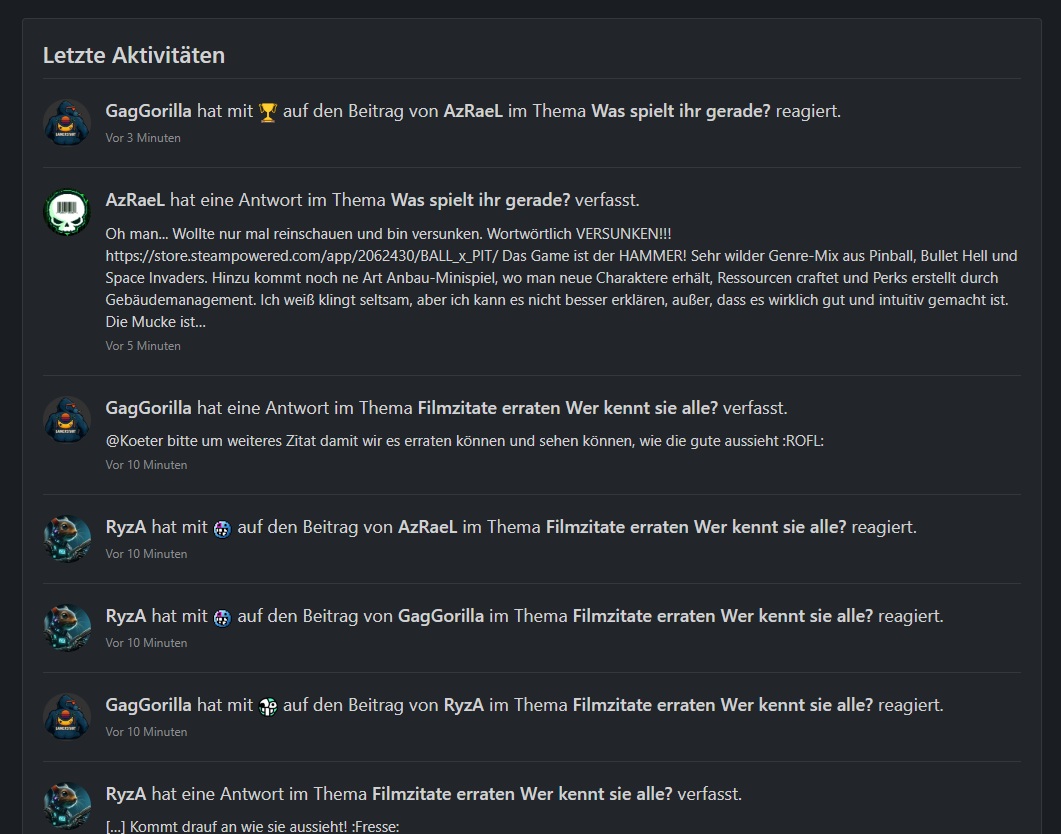
Task: Click the "Vor 5 Minuten" timestamp
Action: [x=143, y=346]
